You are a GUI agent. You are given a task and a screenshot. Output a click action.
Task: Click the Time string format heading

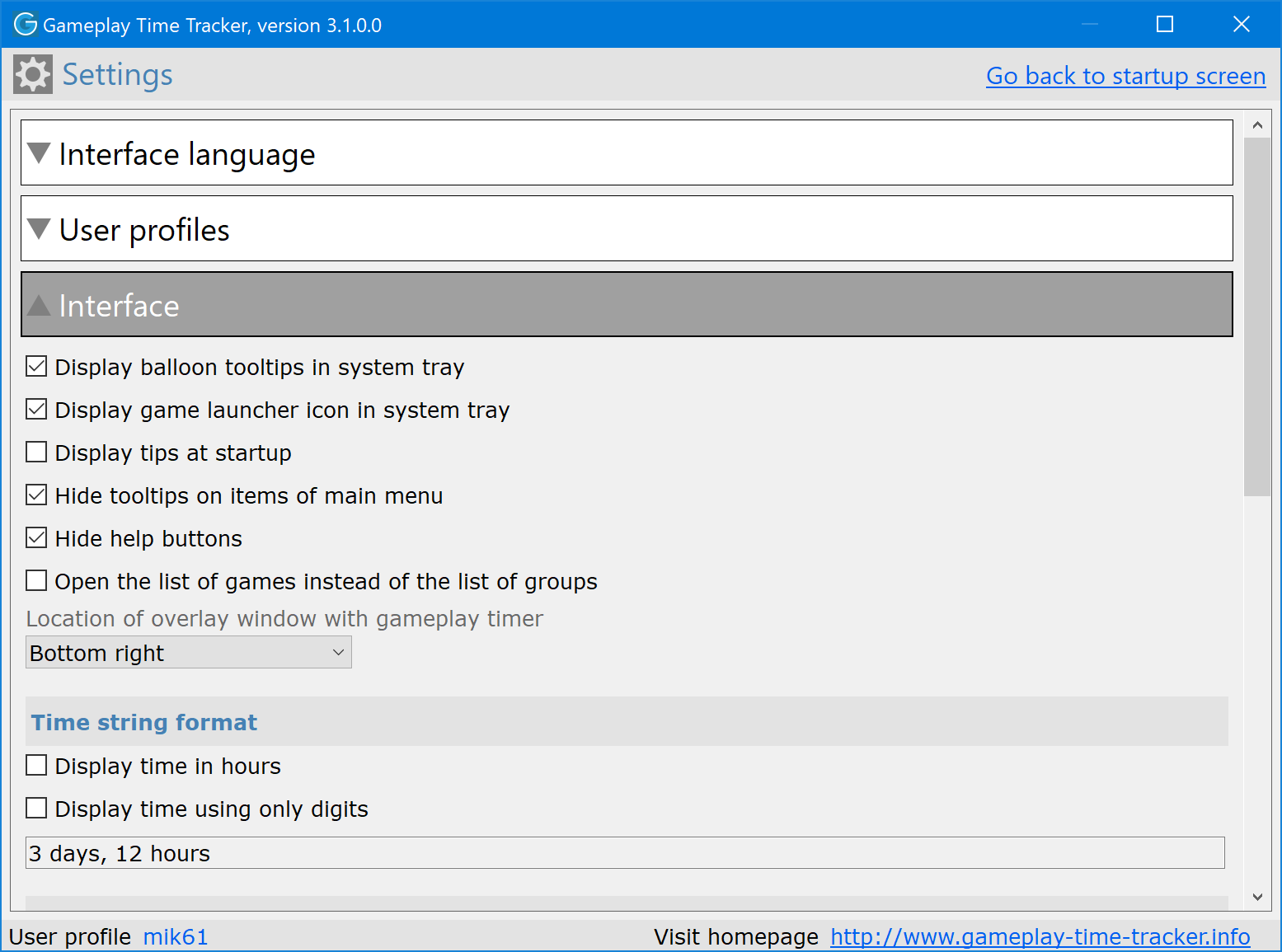pyautogui.click(x=144, y=722)
